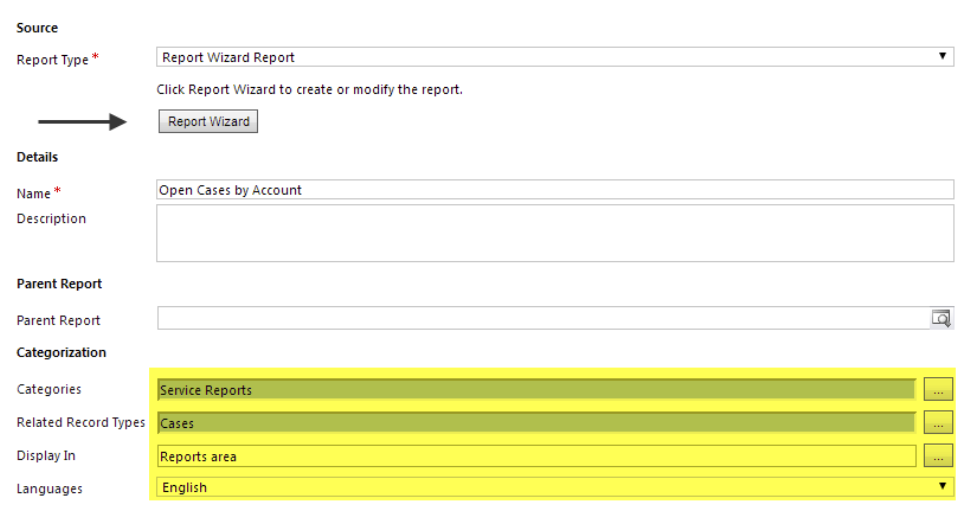966x526 pixels.
Task: Click the Parent Report lookup icon
Action: [x=941, y=318]
